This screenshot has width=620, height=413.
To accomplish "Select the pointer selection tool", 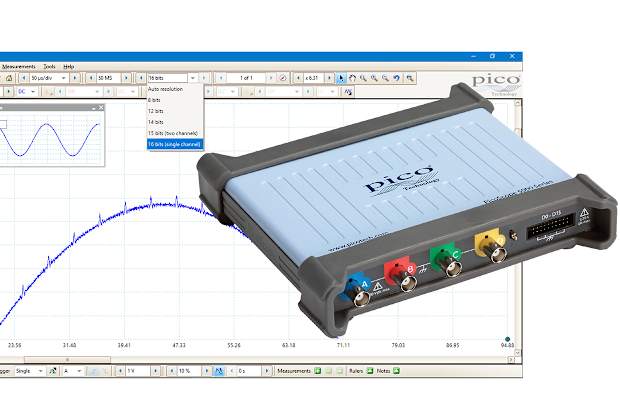I will [341, 78].
